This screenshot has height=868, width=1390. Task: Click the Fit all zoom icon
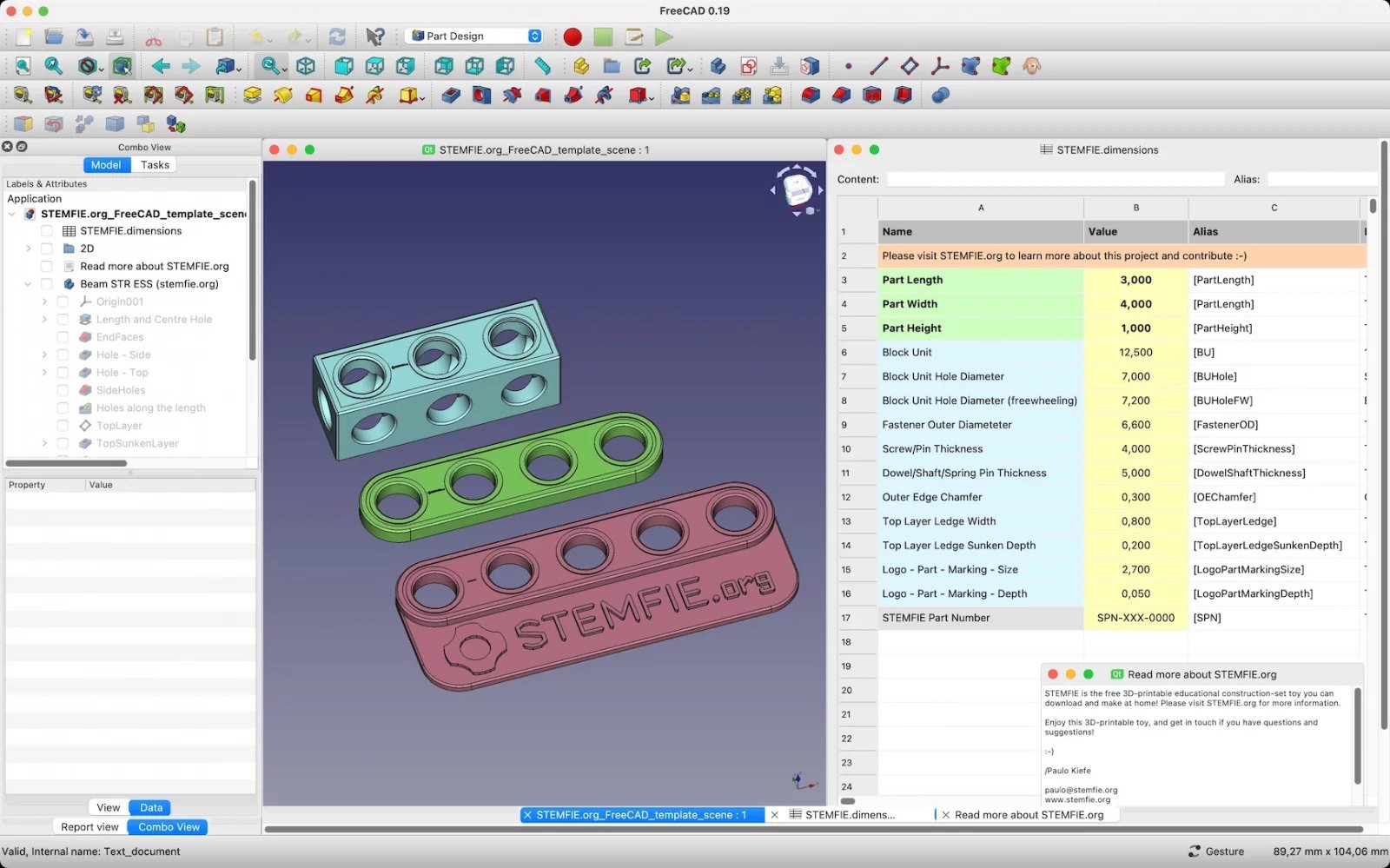pos(23,66)
